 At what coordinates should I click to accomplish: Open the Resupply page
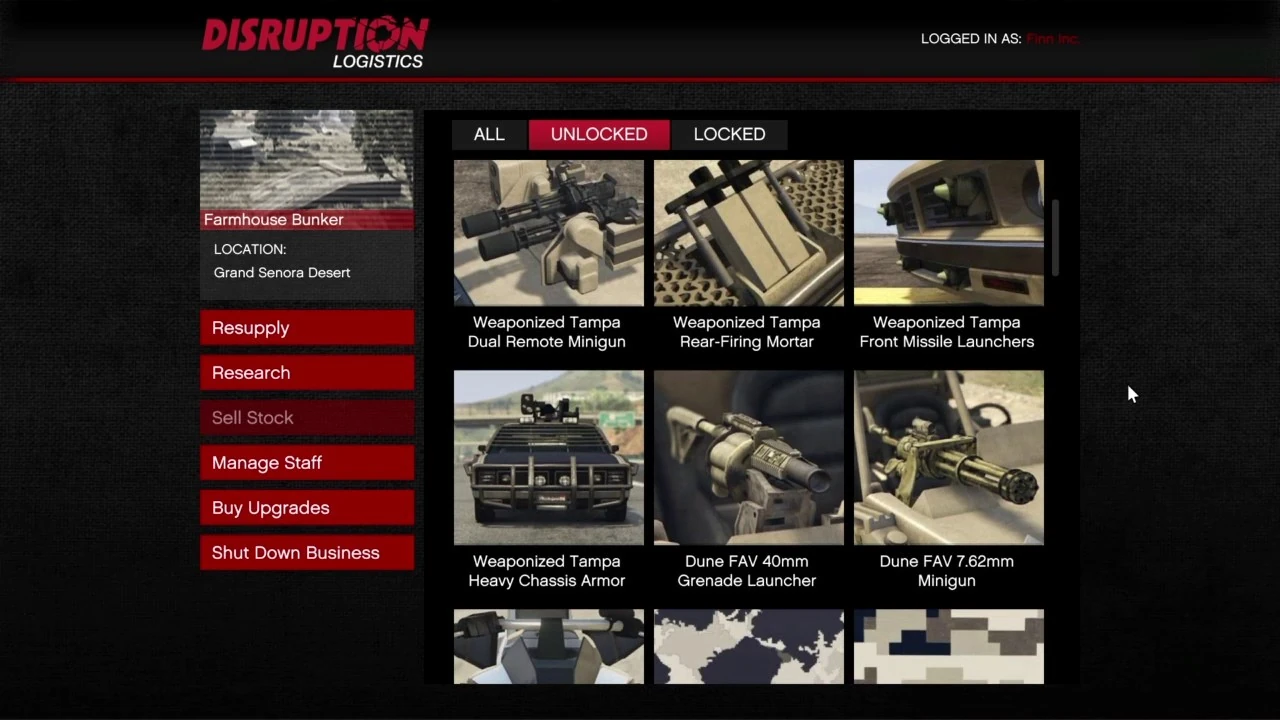pos(307,328)
